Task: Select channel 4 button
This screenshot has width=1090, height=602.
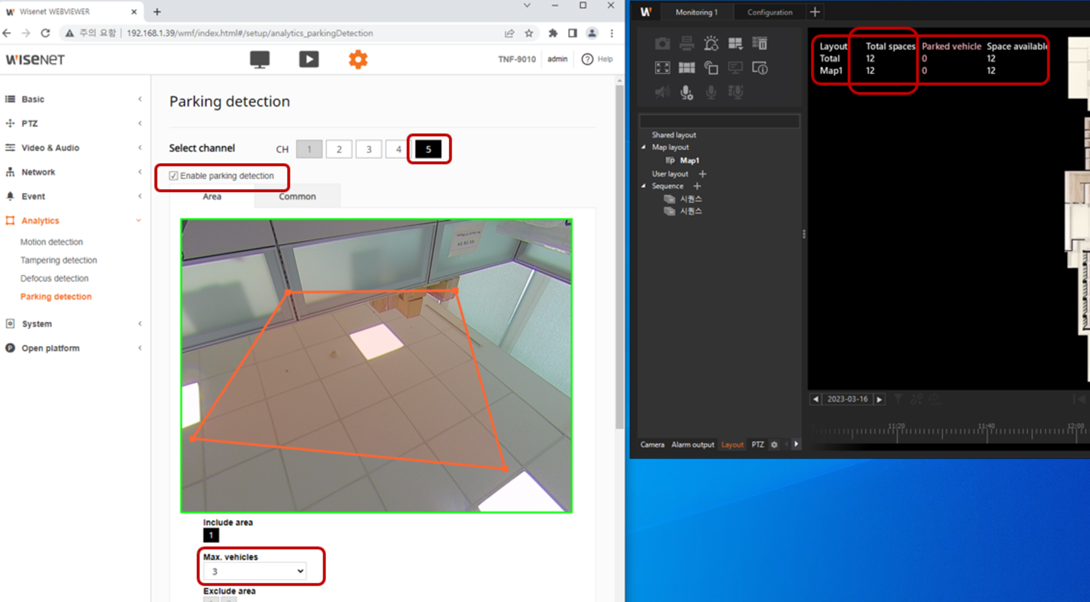Action: (398, 149)
